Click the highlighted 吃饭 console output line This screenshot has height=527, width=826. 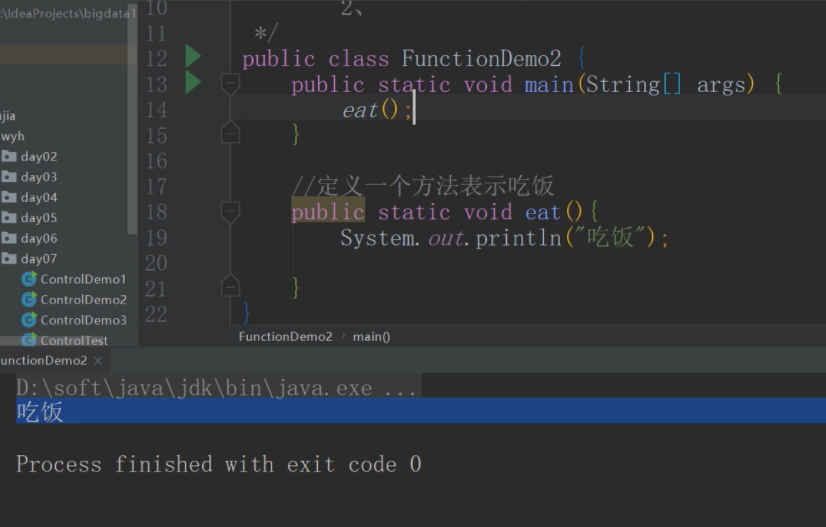pyautogui.click(x=421, y=411)
